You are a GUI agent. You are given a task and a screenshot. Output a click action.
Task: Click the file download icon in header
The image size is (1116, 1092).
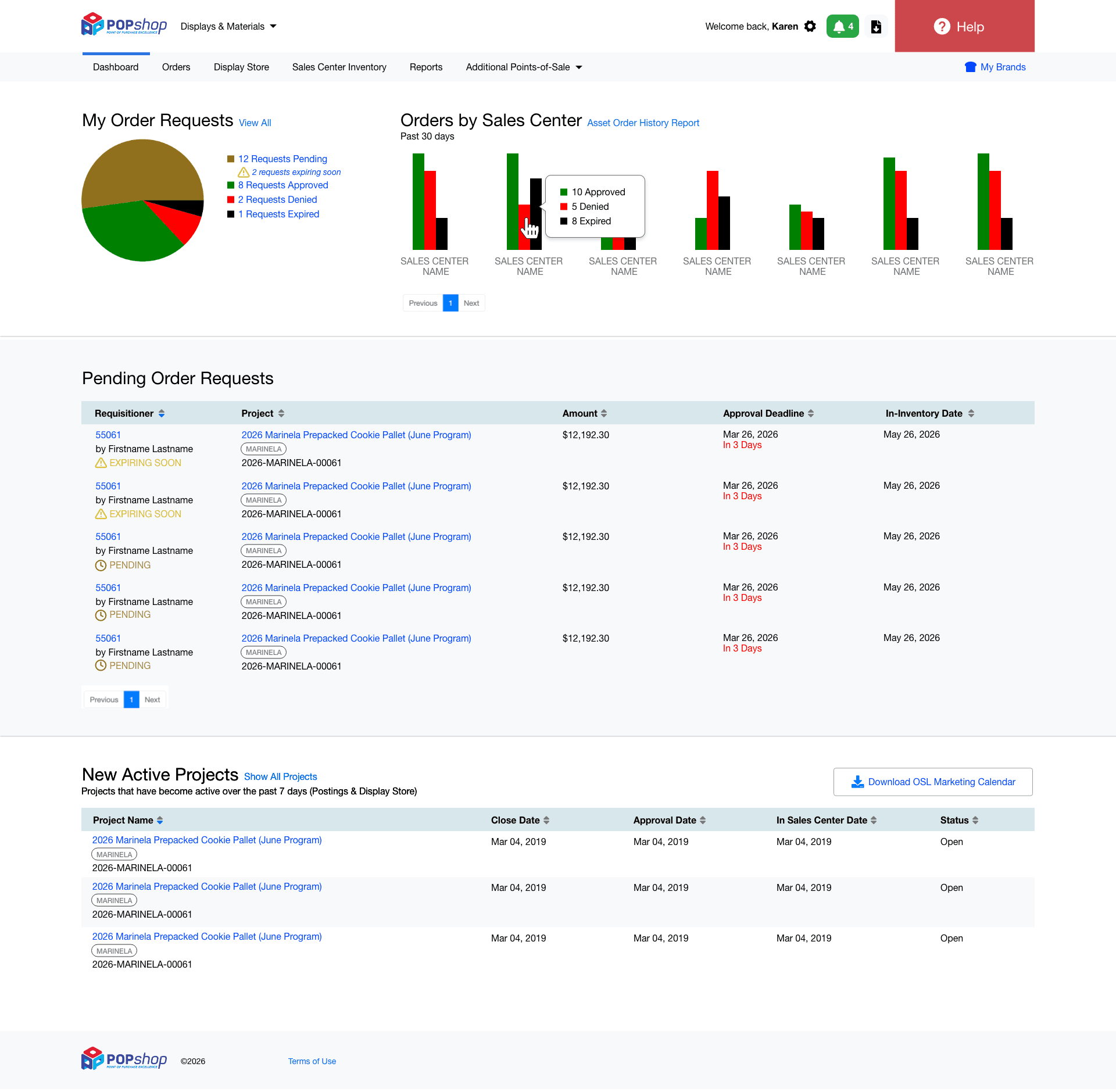[x=876, y=26]
